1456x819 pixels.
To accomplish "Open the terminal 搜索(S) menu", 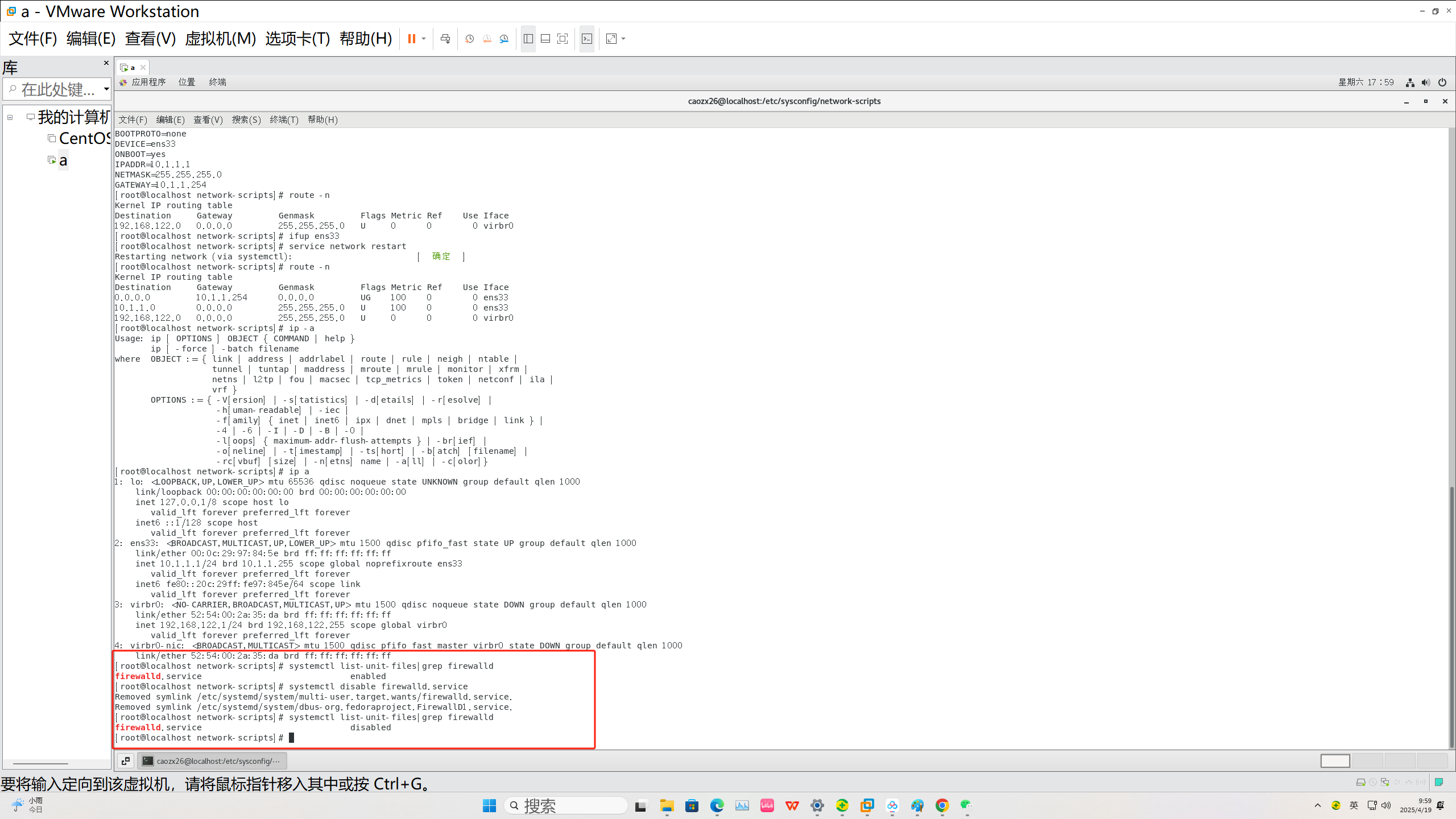I will pos(246,119).
